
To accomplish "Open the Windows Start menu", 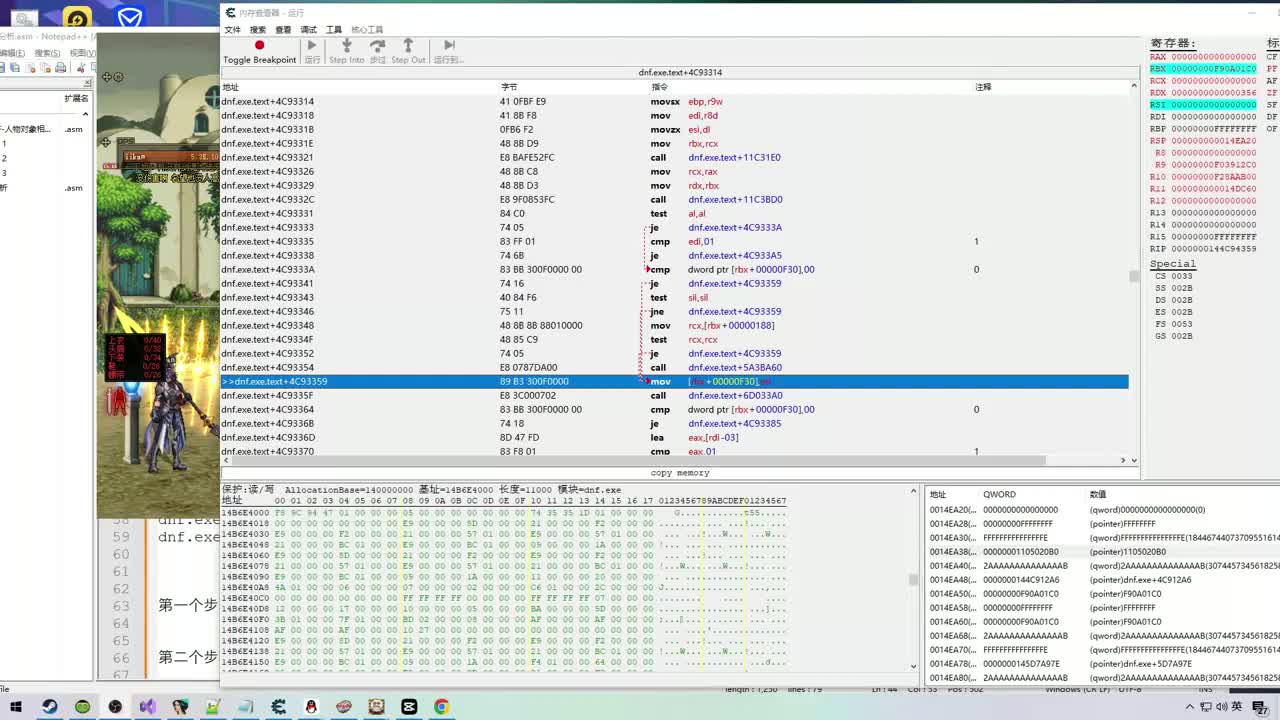I will [x=17, y=707].
